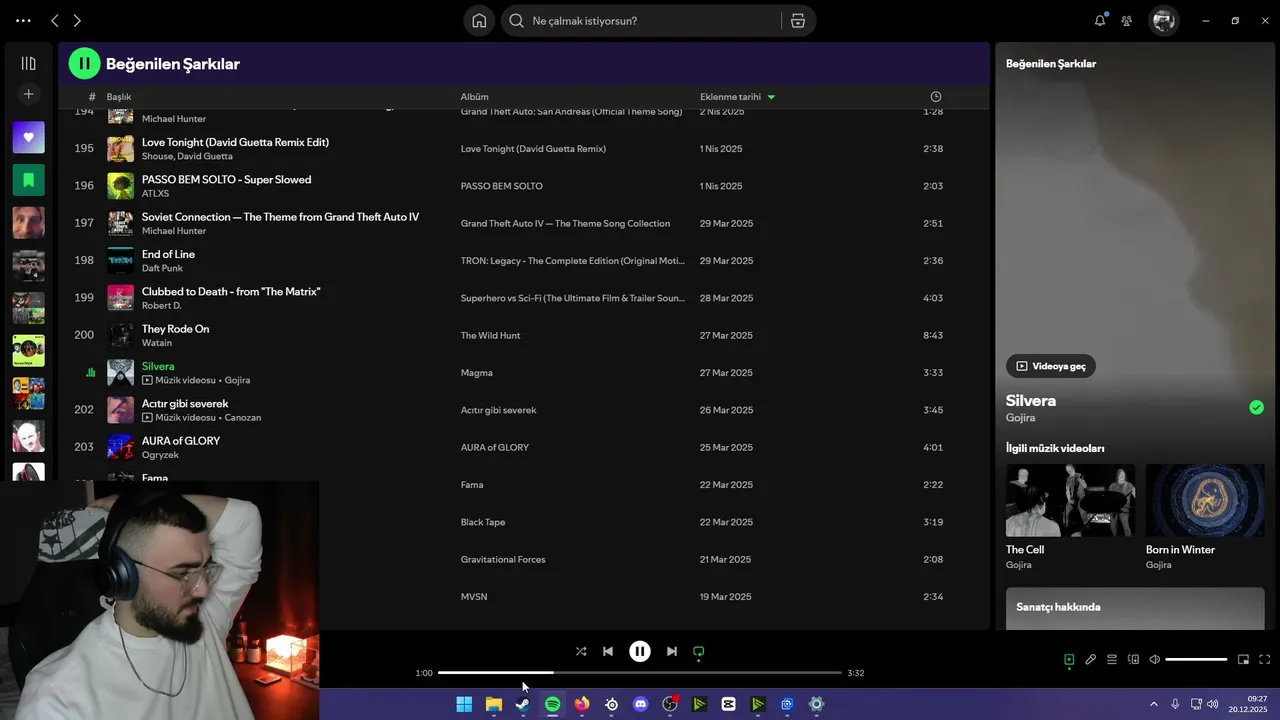Click the green saved checkmark for Silvera
This screenshot has height=720, width=1280.
1256,407
